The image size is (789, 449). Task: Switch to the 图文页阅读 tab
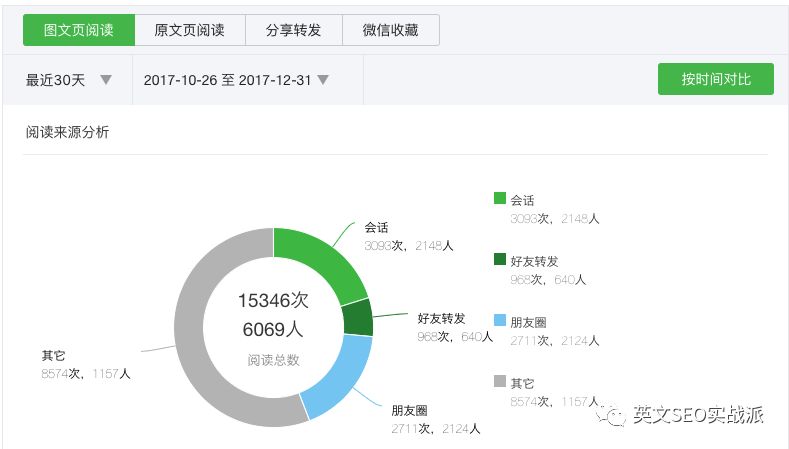[79, 30]
